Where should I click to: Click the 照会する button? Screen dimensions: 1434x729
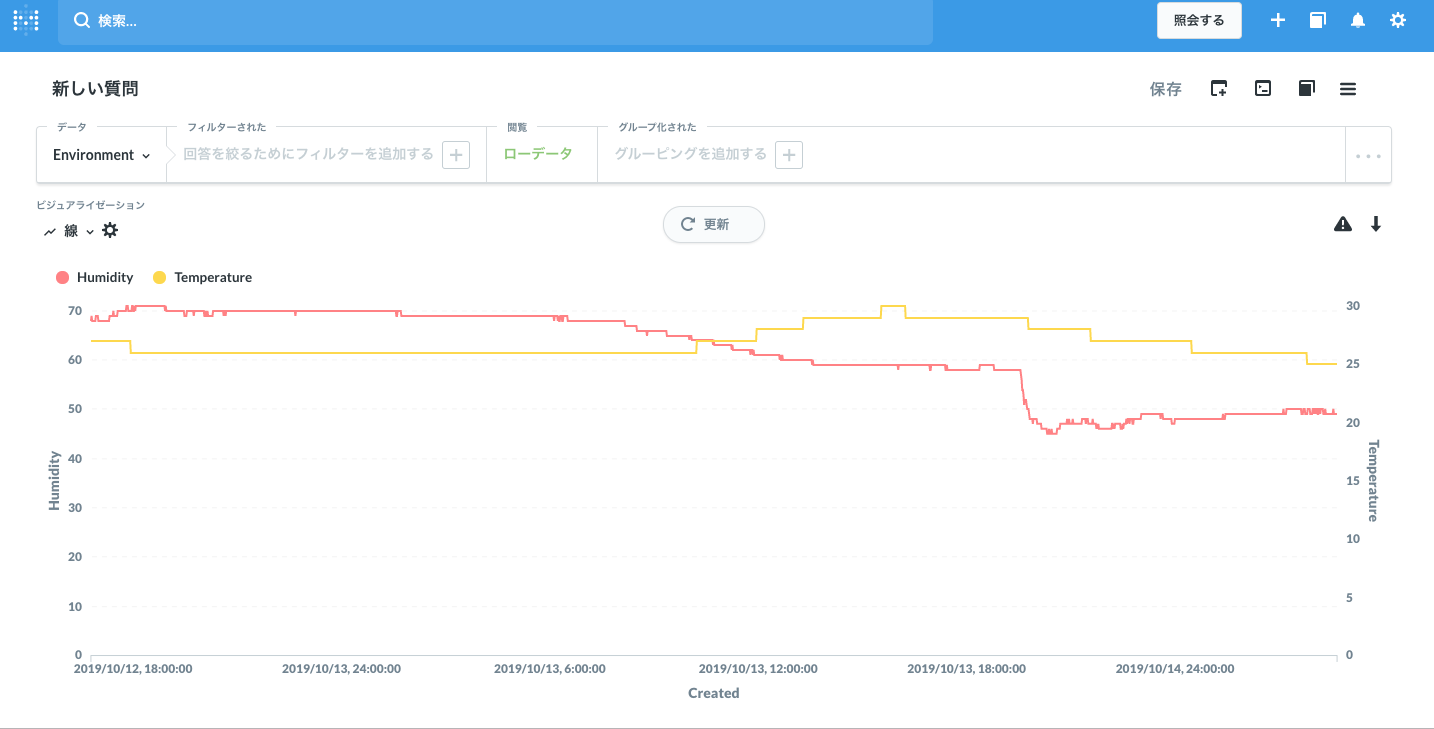(1199, 20)
